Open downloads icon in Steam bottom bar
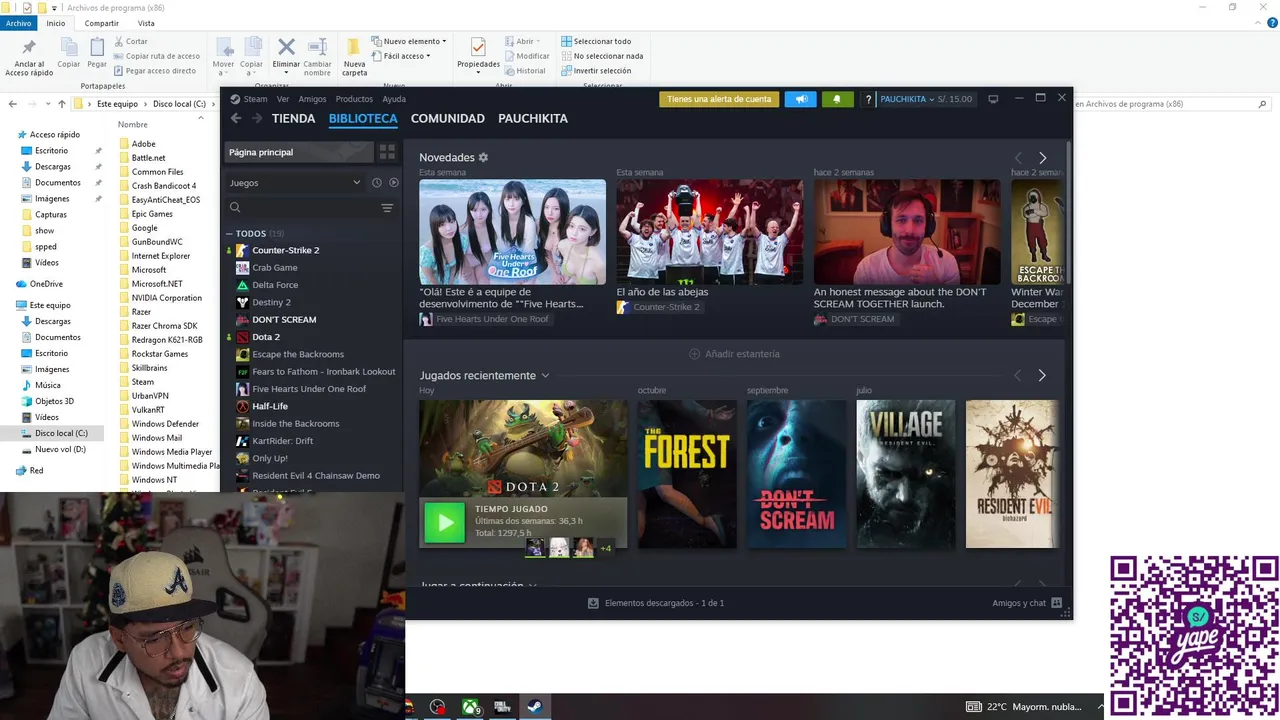 coord(593,603)
